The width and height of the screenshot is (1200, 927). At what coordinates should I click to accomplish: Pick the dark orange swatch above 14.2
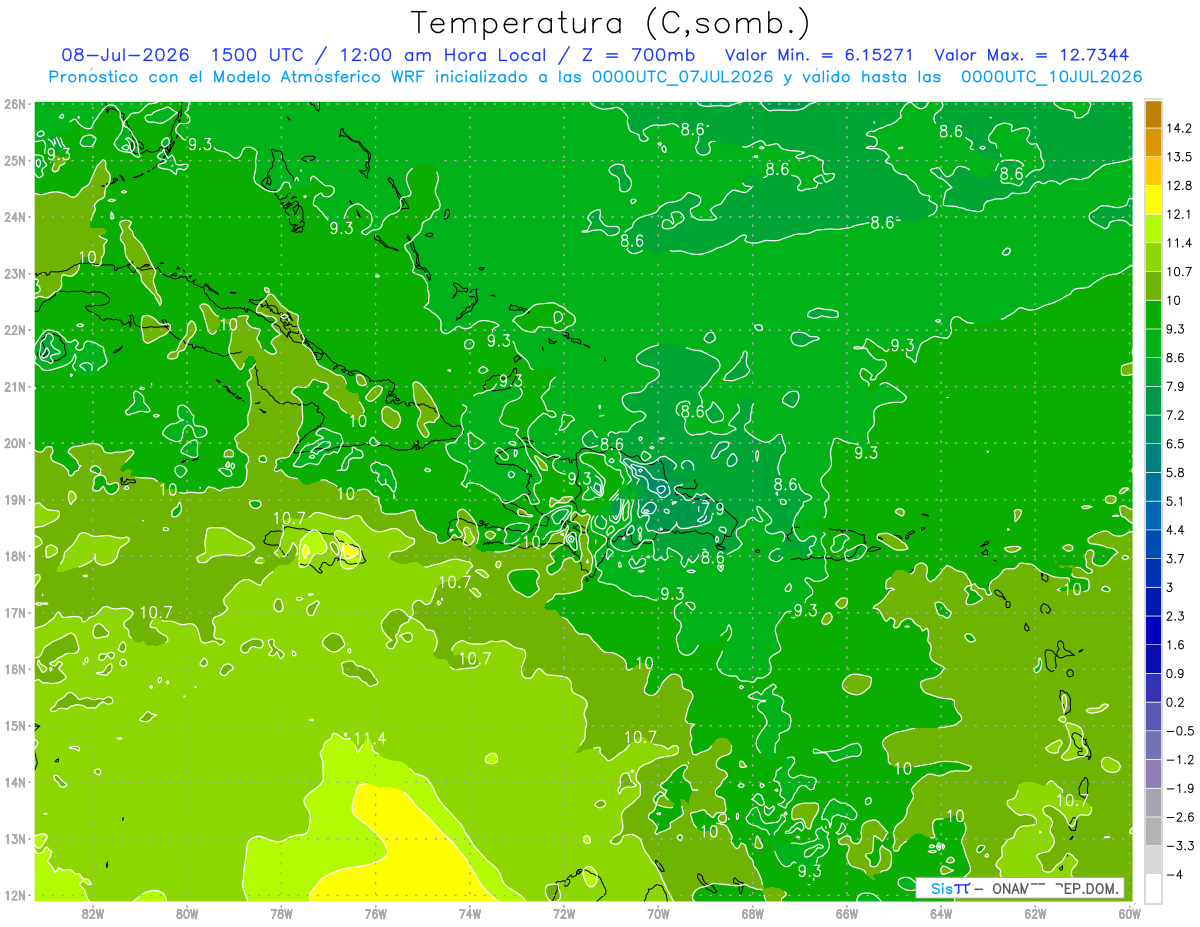pos(1153,114)
